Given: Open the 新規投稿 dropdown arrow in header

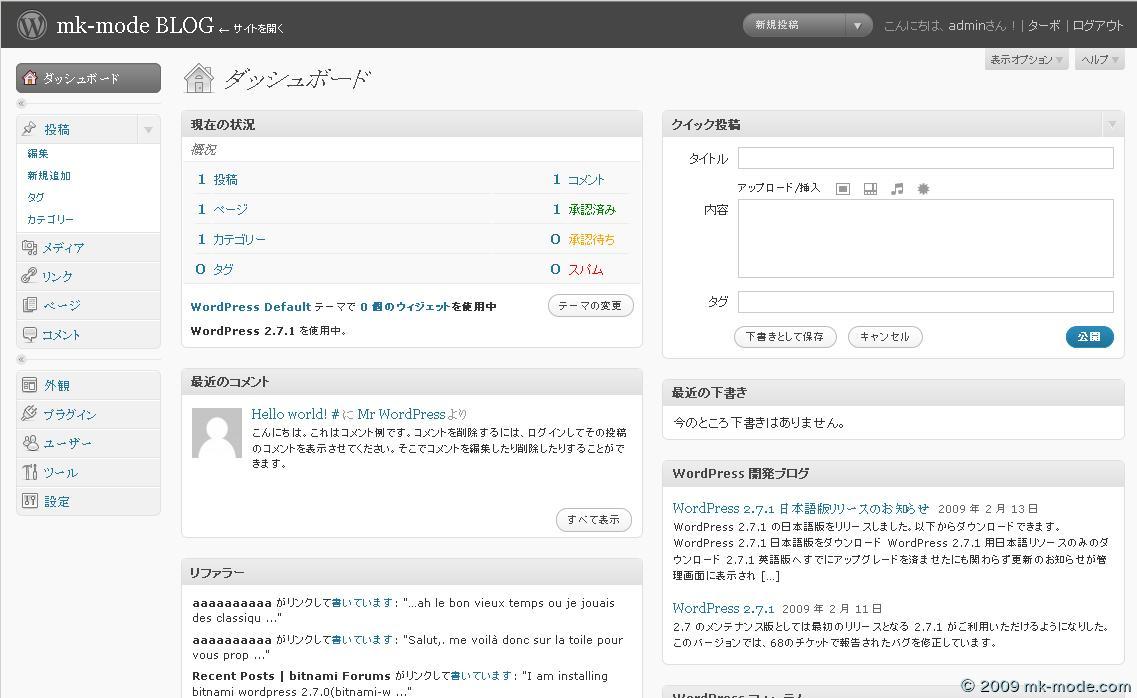Looking at the screenshot, I should 858,25.
